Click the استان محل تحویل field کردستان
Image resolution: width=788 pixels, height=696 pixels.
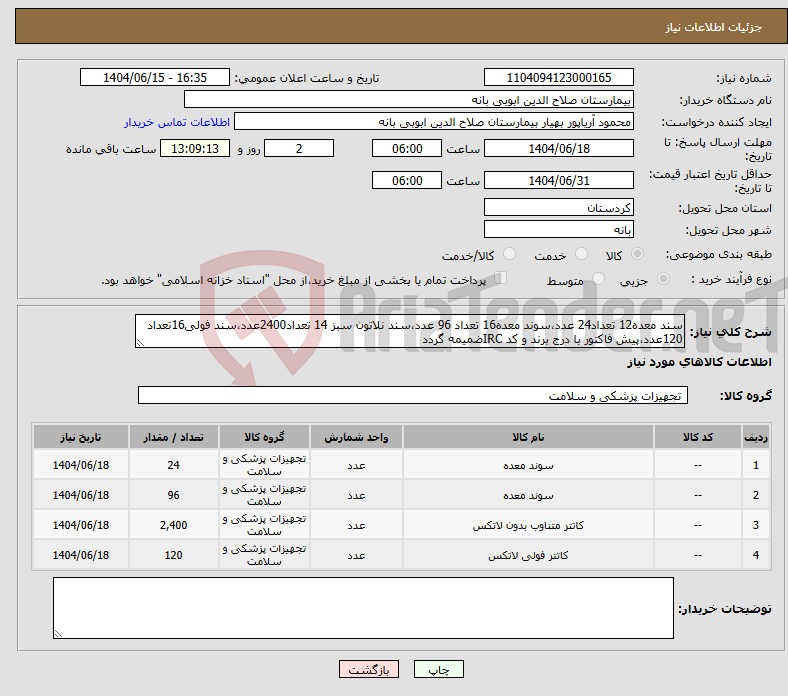point(558,208)
